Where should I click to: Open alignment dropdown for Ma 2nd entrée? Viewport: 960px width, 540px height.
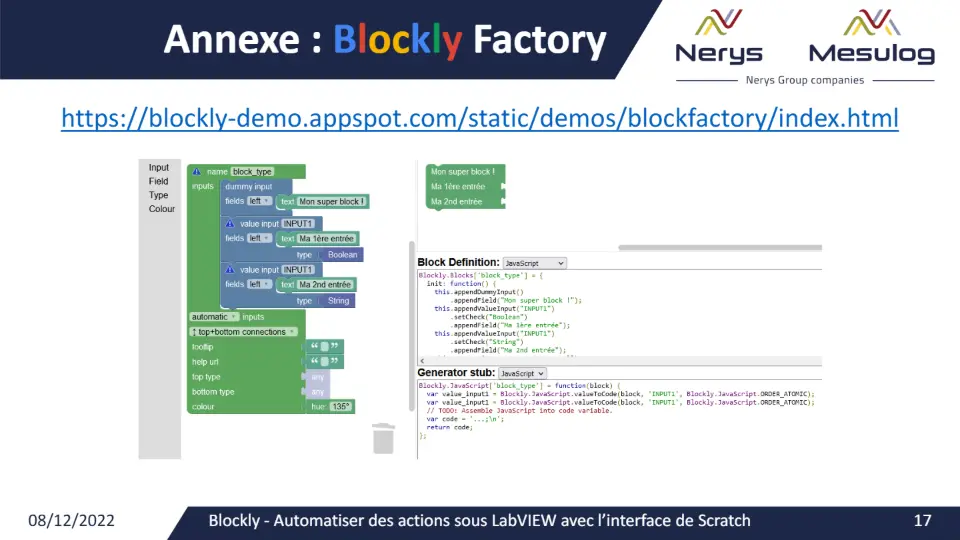tap(260, 285)
